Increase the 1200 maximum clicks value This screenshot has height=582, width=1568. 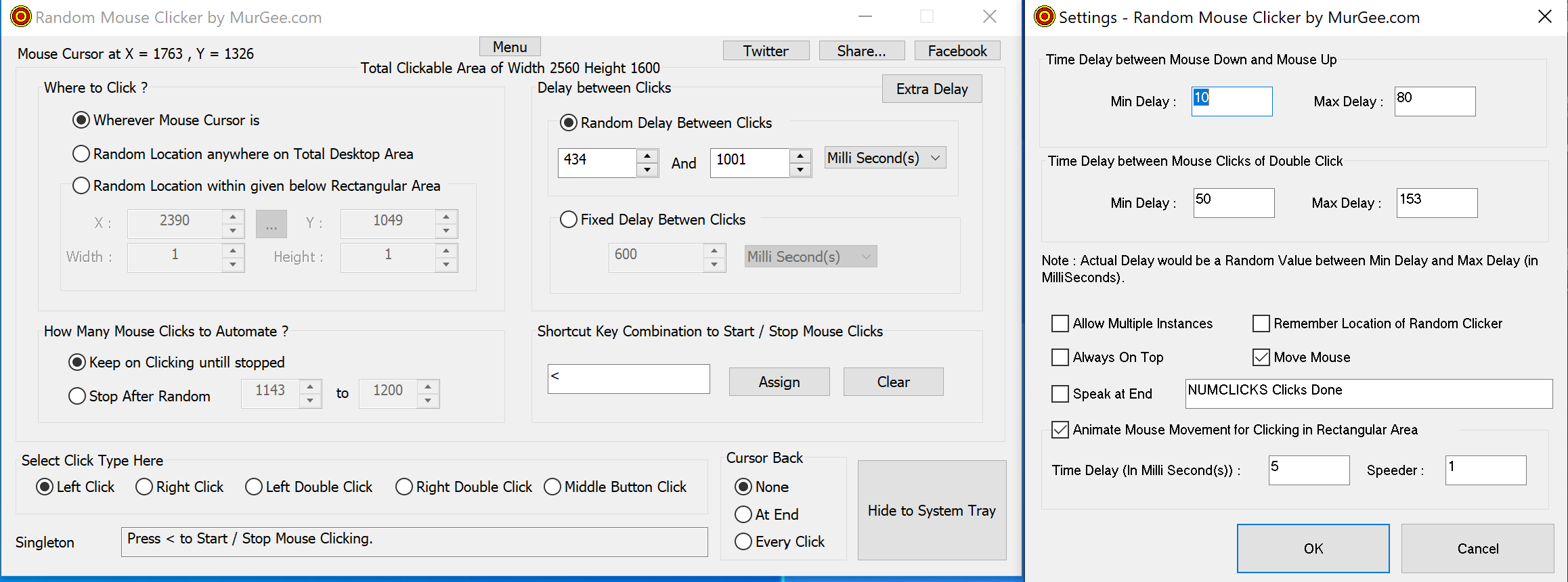[x=428, y=387]
